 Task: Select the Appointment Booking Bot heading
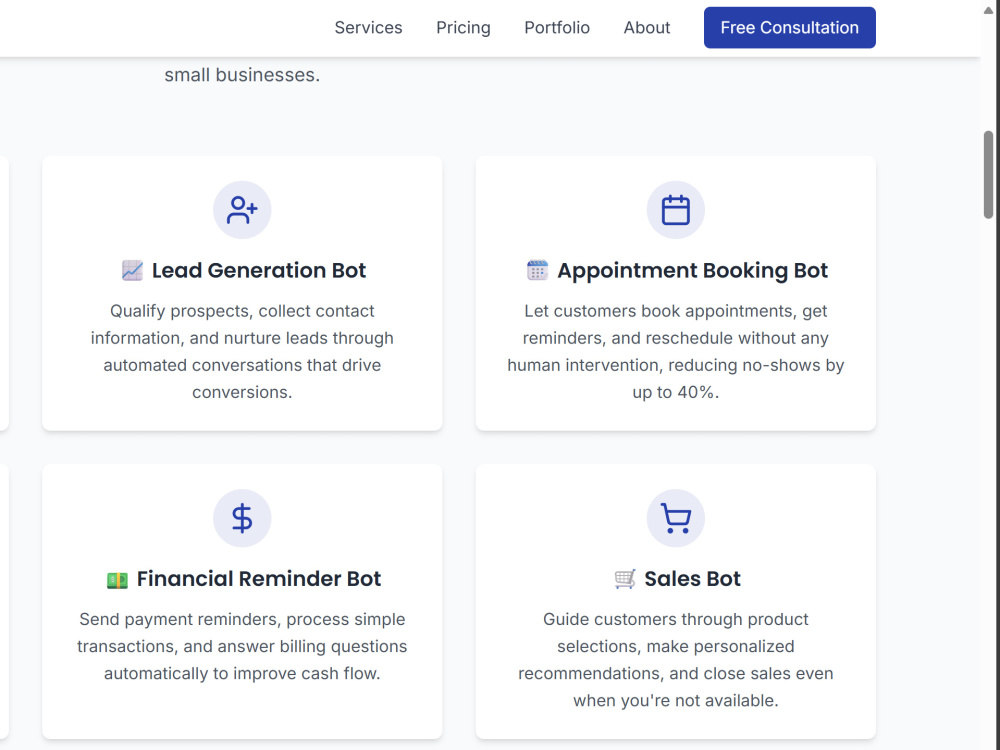coord(693,270)
